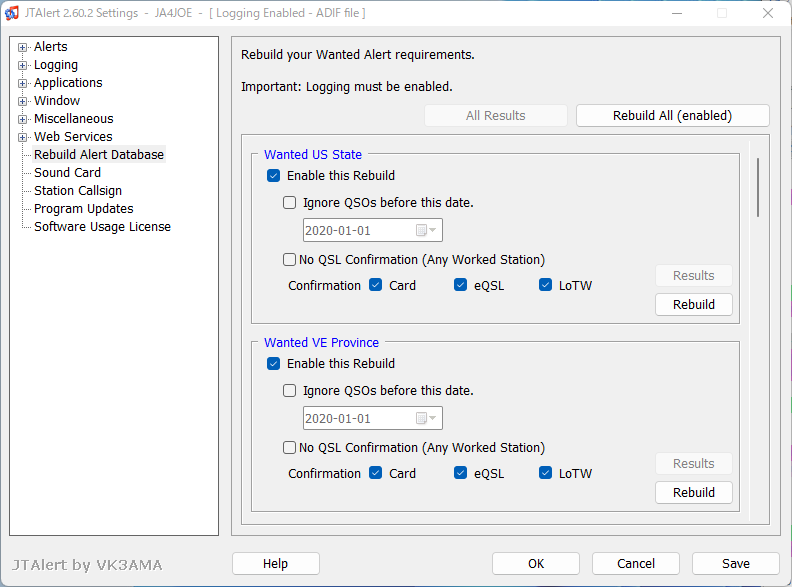
Task: Open Station Callsign settings
Action: 78,190
